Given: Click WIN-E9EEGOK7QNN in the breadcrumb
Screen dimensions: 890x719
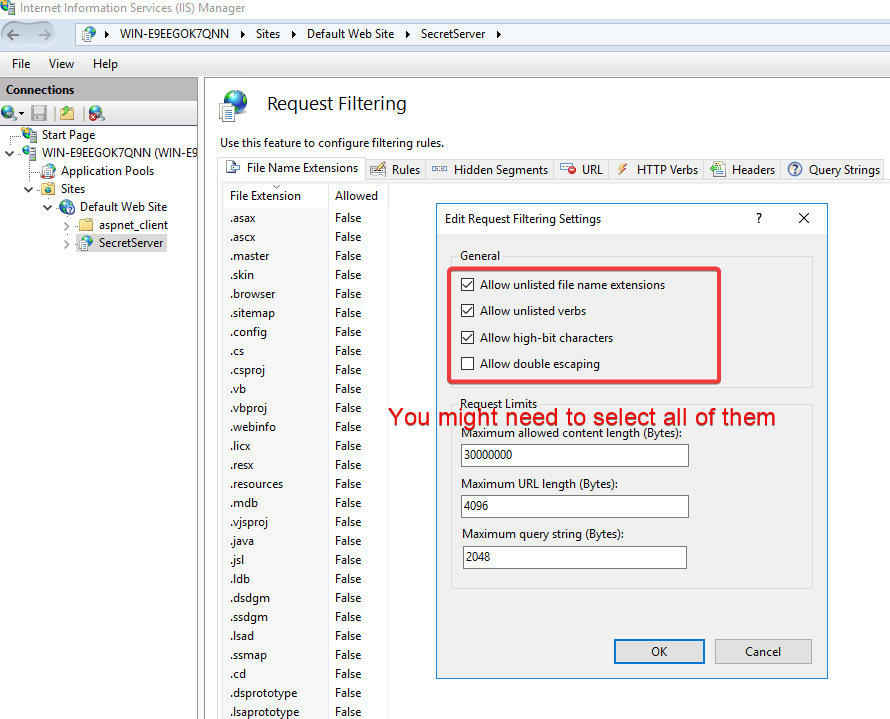Looking at the screenshot, I should tap(174, 34).
